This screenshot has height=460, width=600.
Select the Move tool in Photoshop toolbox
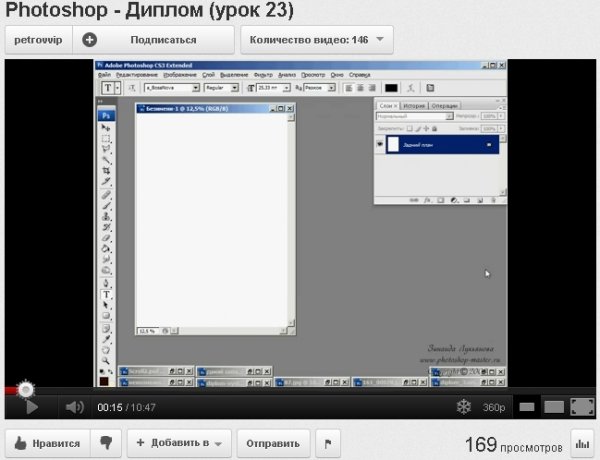pos(106,127)
